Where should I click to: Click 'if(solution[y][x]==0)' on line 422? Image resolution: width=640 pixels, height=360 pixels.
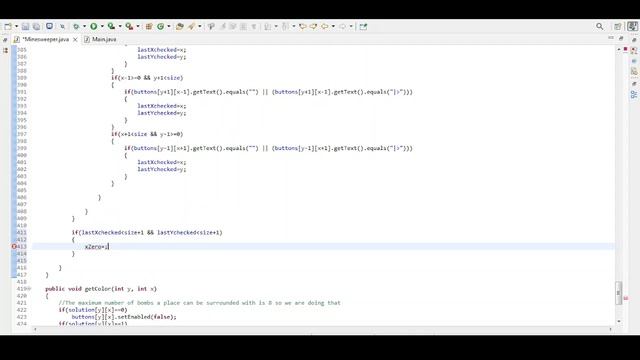click(93, 310)
